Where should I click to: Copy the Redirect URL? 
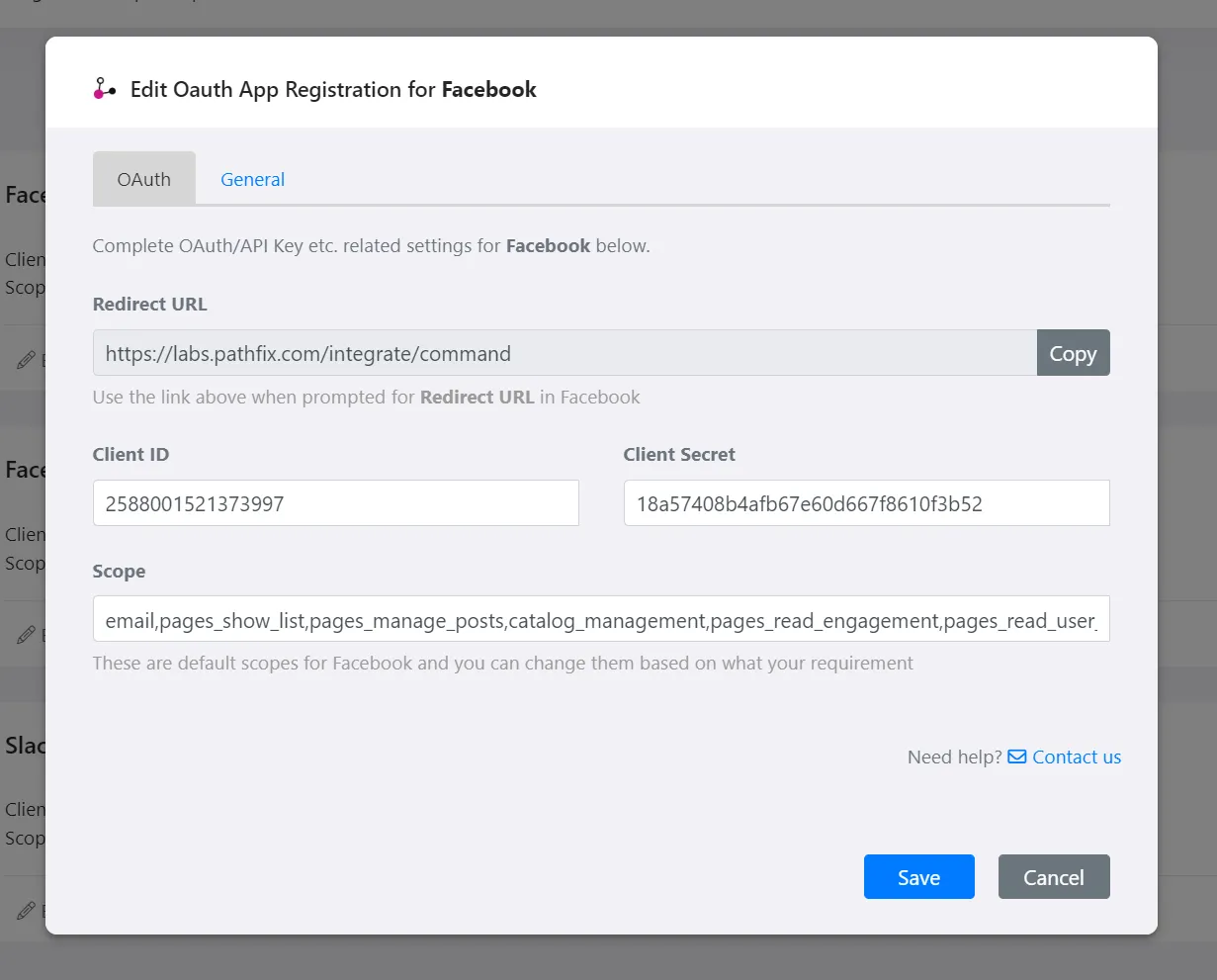[x=1073, y=353]
